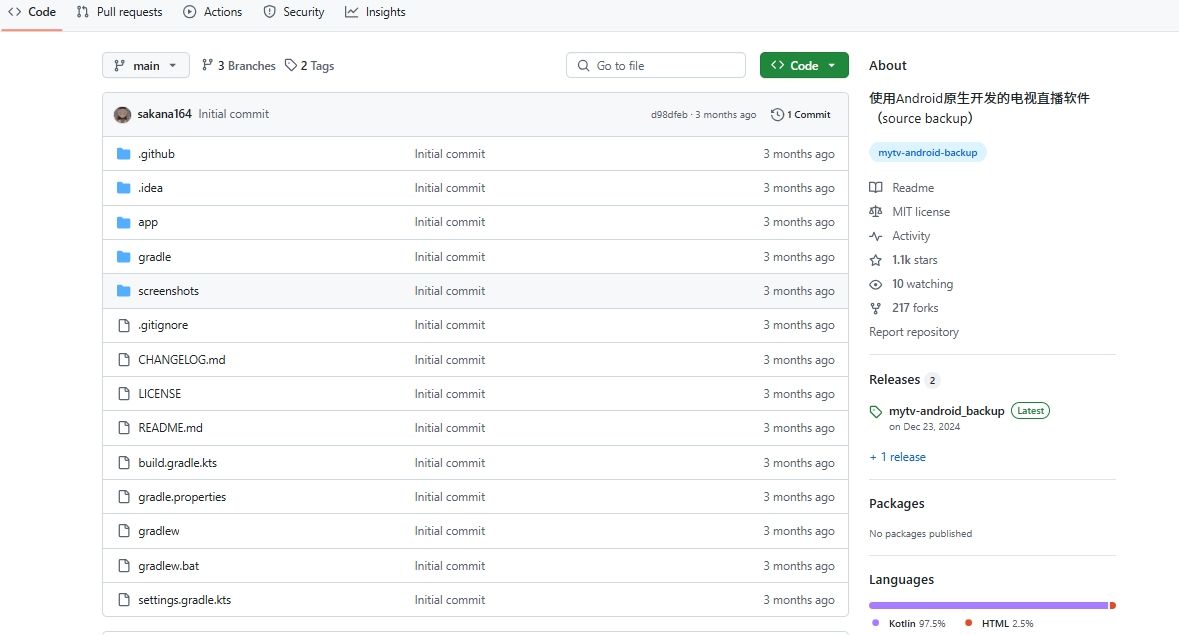The image size is (1179, 635).
Task: Click the .github folder icon
Action: 124,154
